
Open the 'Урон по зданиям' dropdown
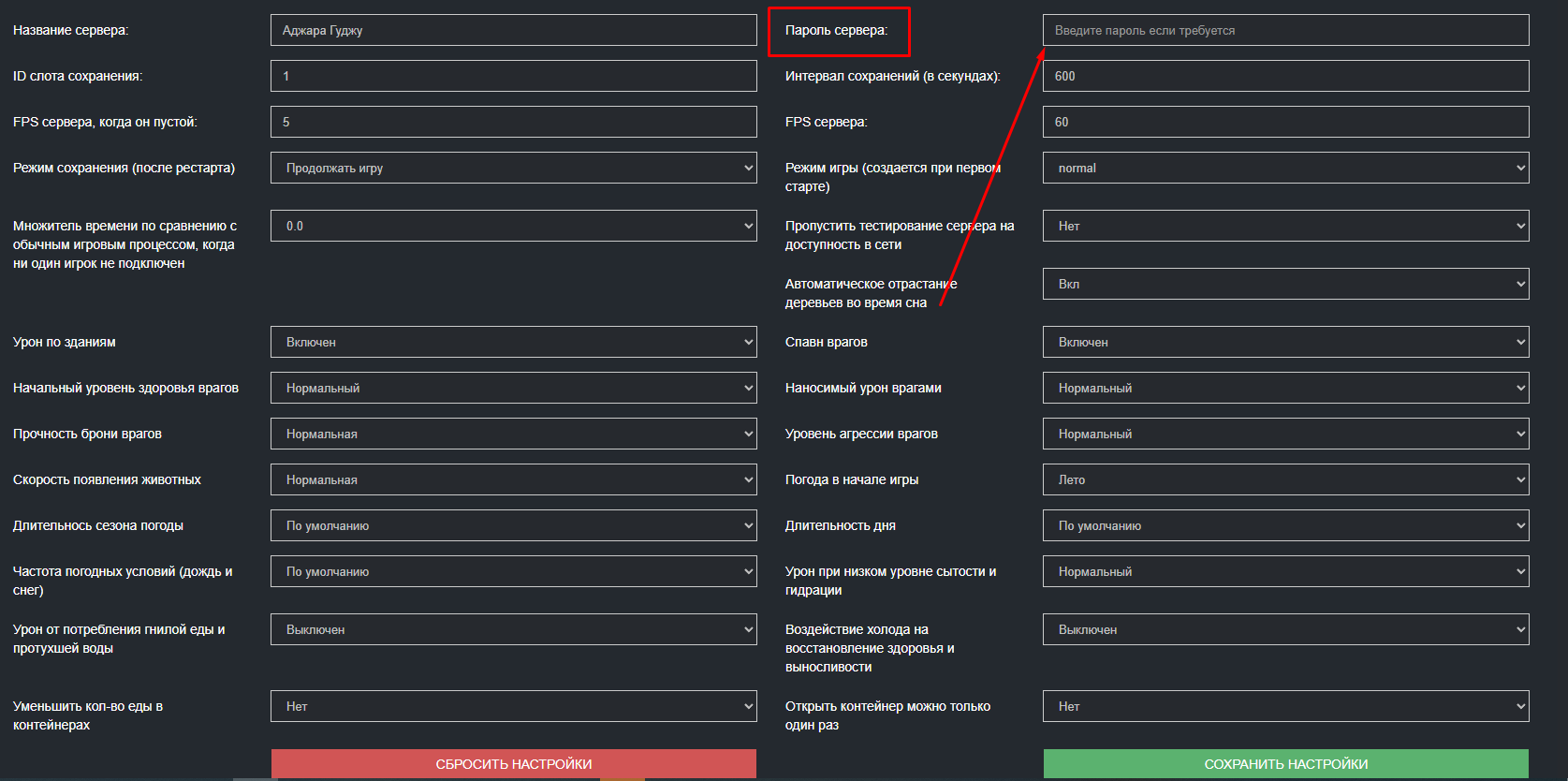(x=513, y=342)
